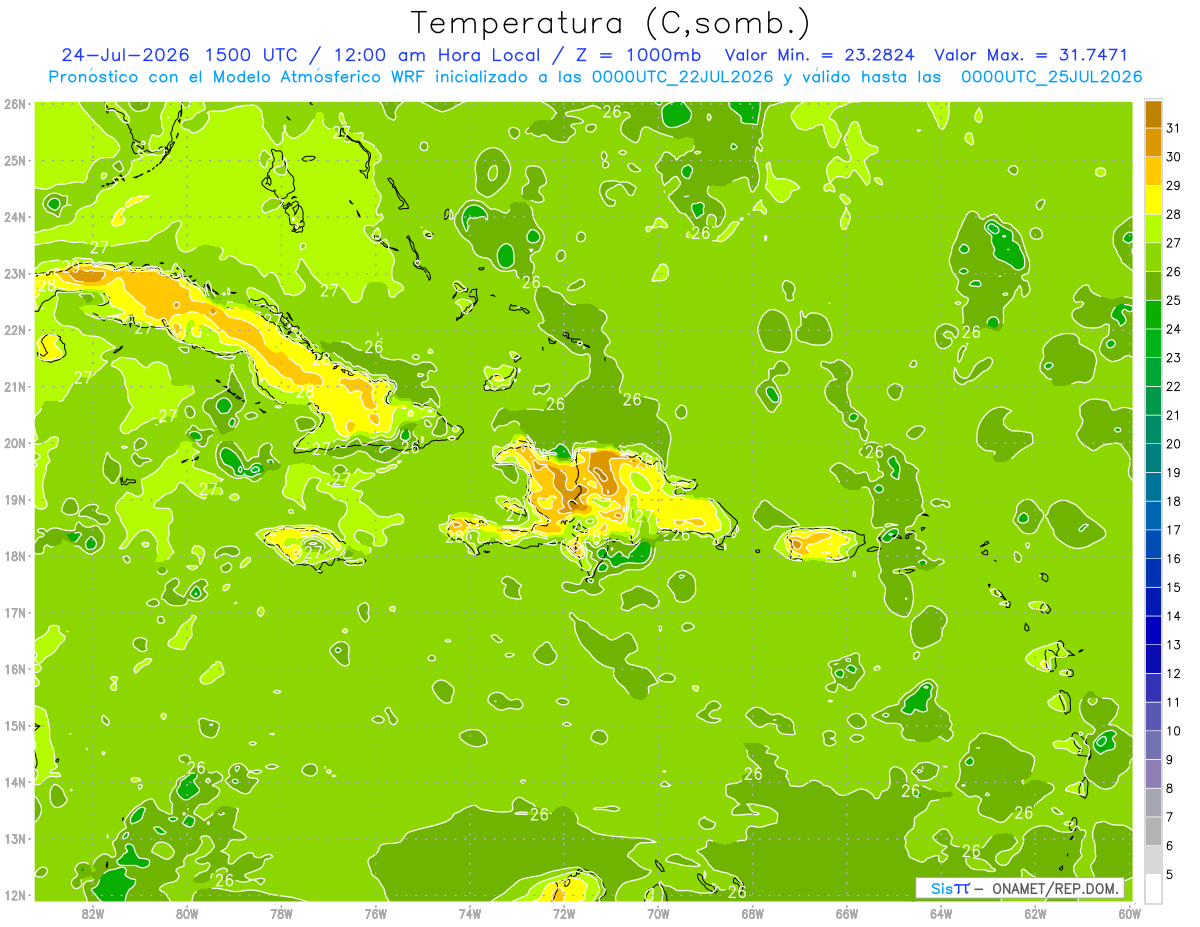Click the gray swatch between 6 and 7
Screen dimensions: 1200x927
pyautogui.click(x=1153, y=831)
